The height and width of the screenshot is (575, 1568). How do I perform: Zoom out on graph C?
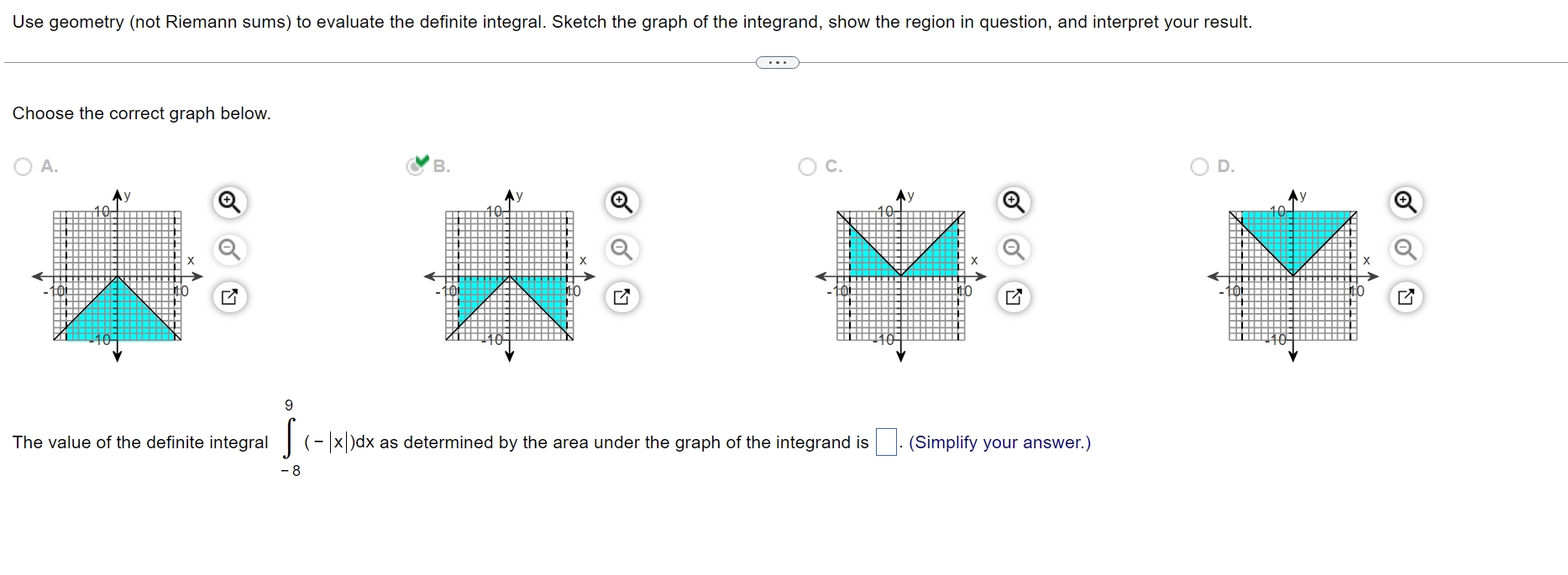tap(1012, 249)
